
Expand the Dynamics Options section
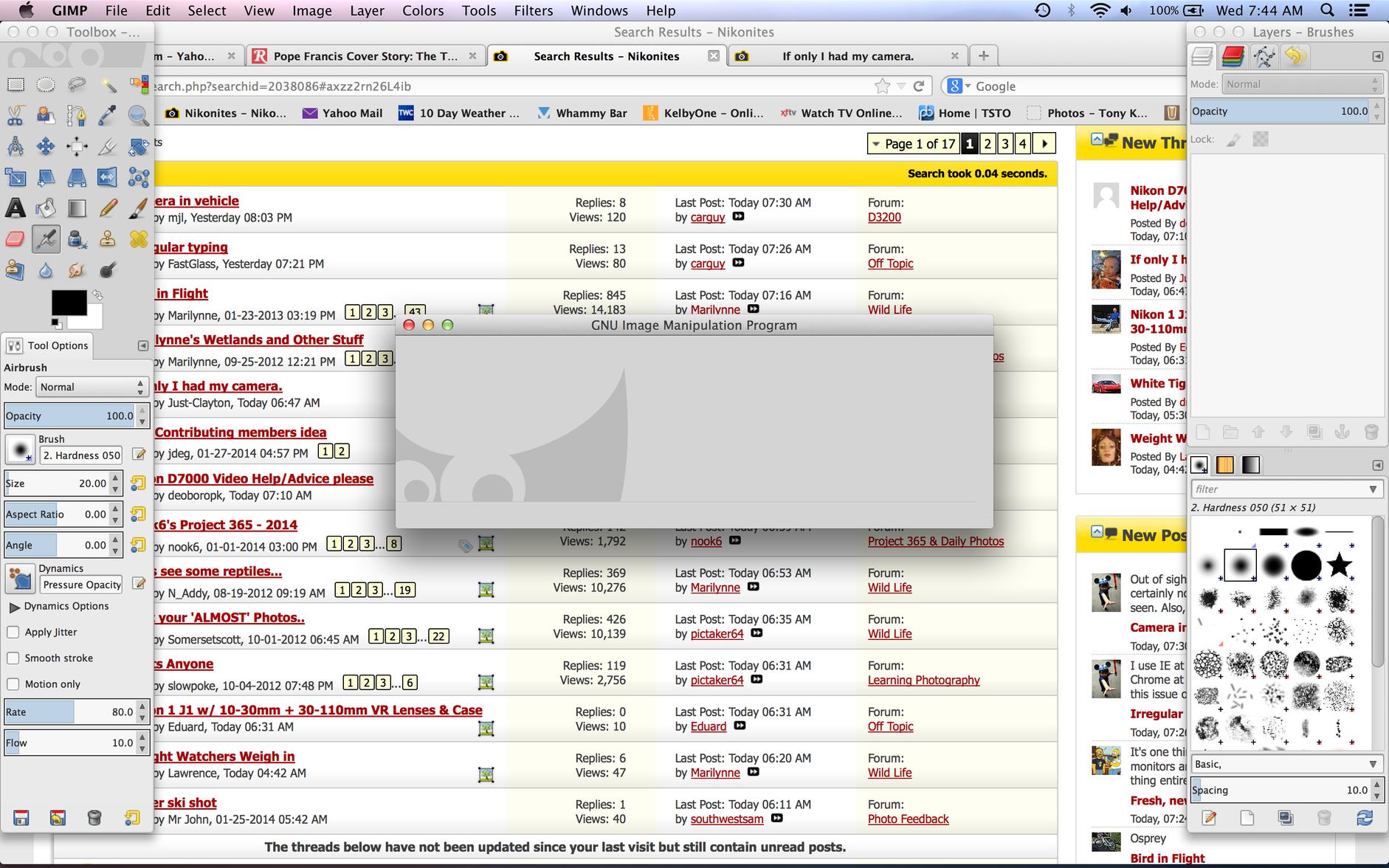[14, 607]
